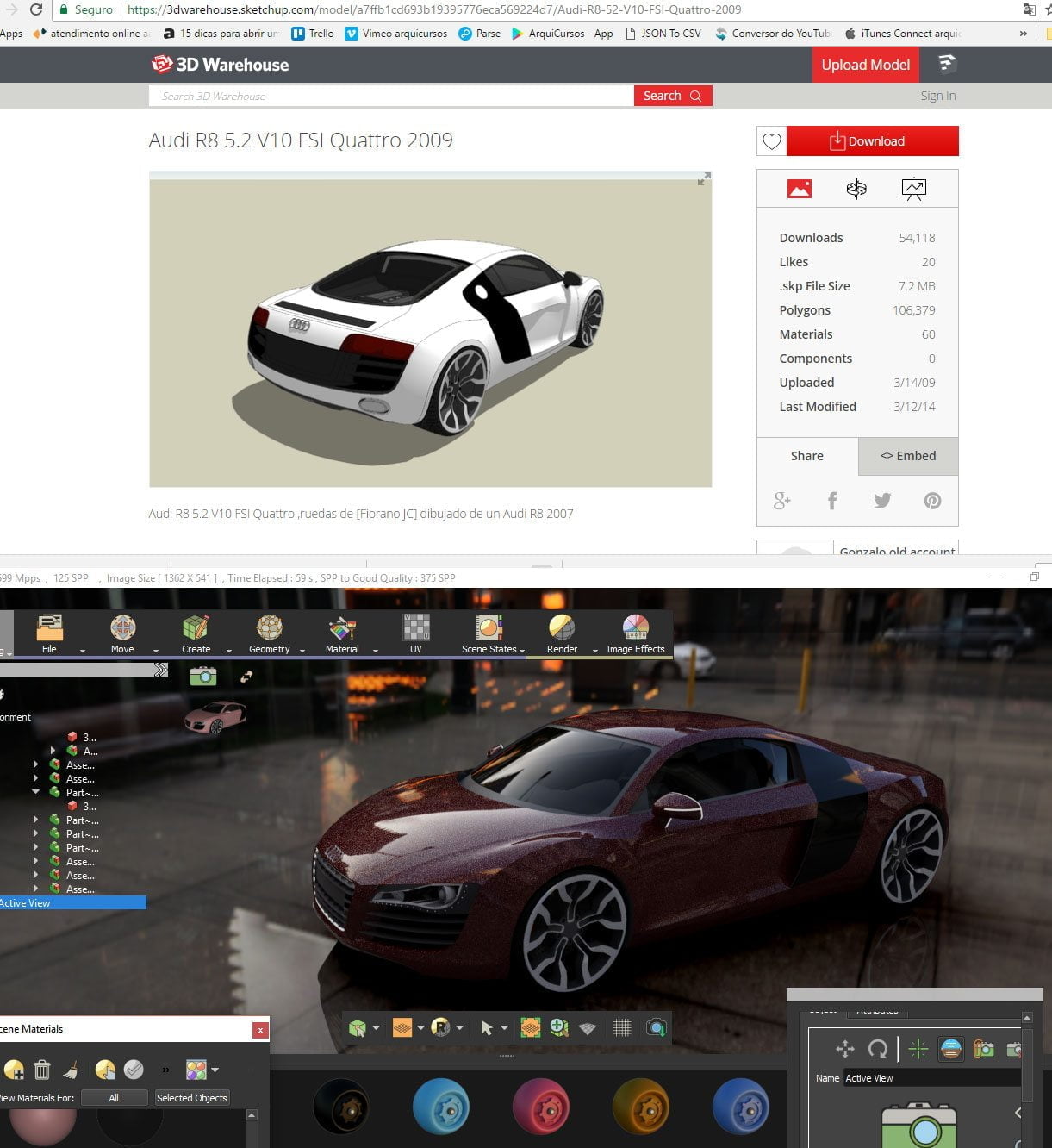Click the Name field showing Active View

[932, 1078]
